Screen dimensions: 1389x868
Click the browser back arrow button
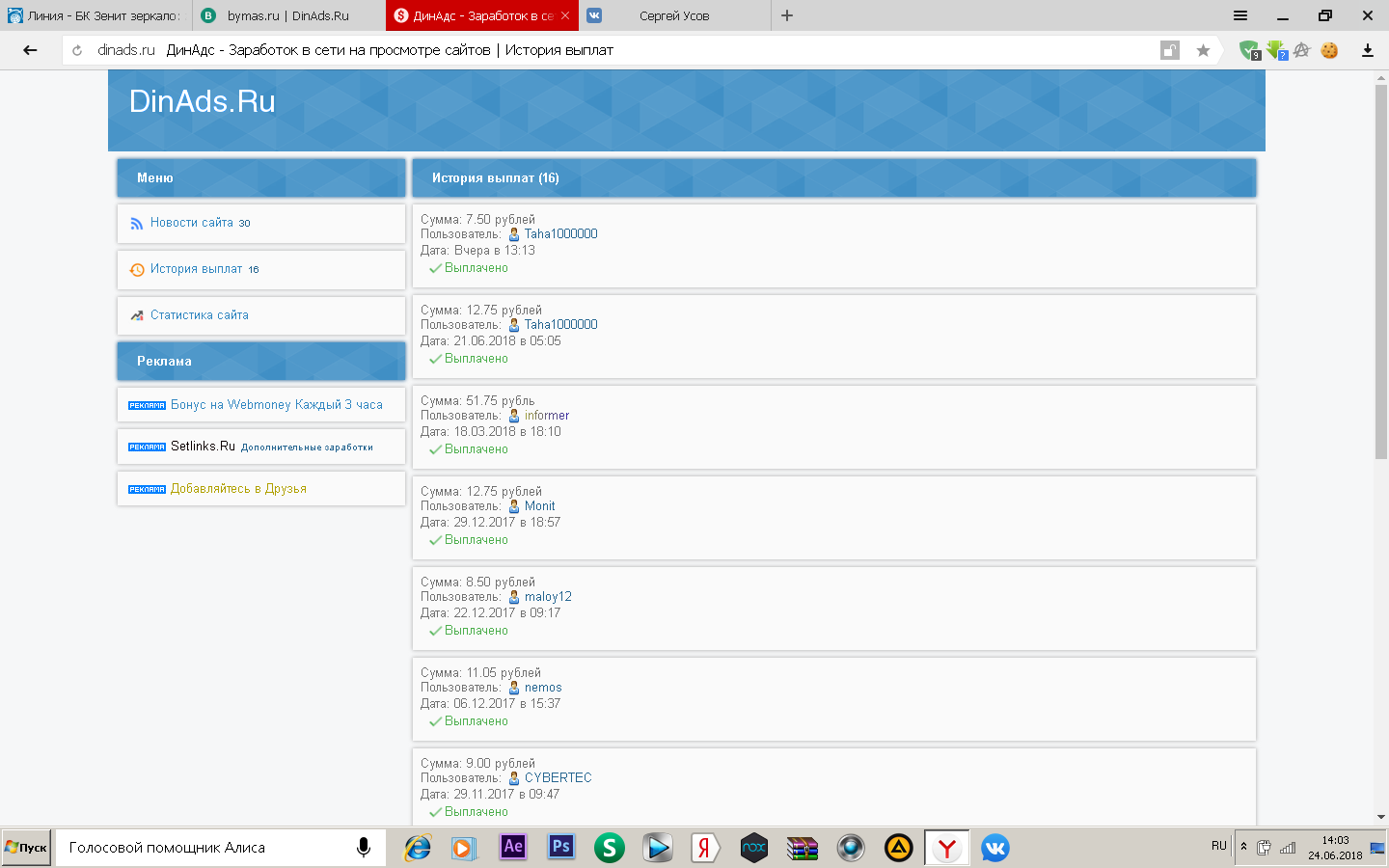tap(30, 50)
